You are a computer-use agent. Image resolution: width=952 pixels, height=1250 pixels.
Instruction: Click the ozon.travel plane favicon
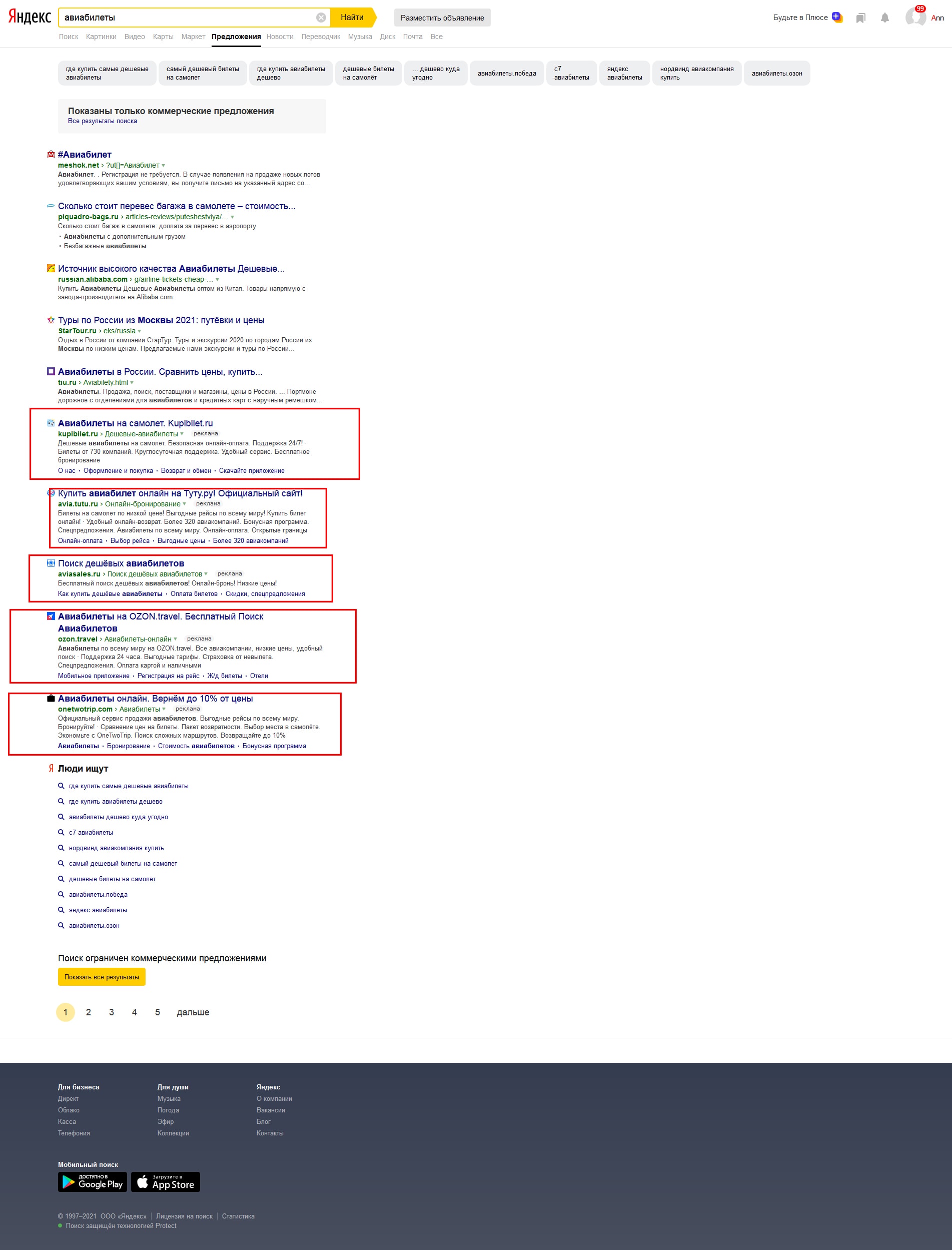[x=51, y=616]
